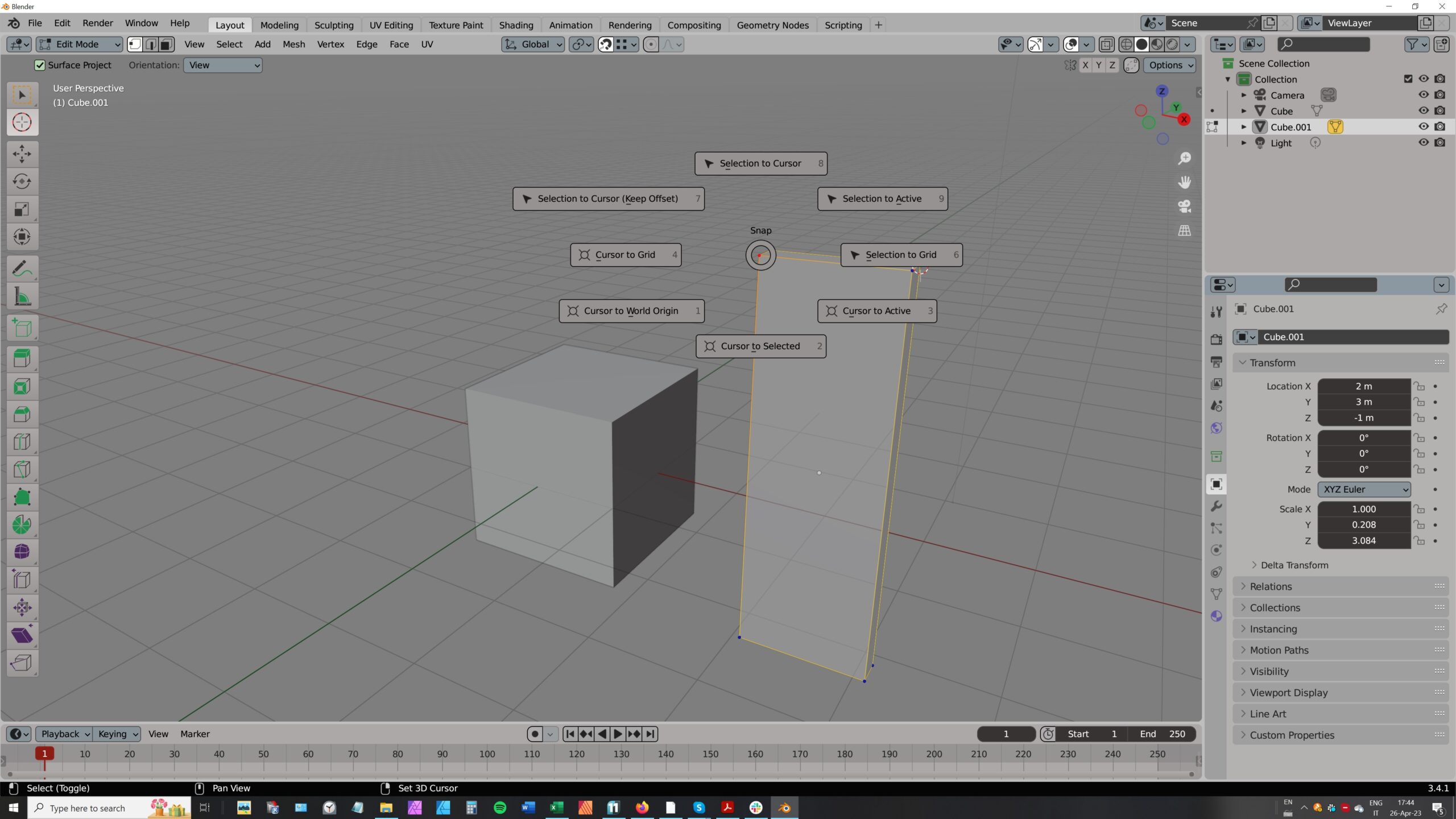Viewport: 1456px width, 819px height.
Task: Toggle Light visibility eye icon
Action: point(1423,143)
